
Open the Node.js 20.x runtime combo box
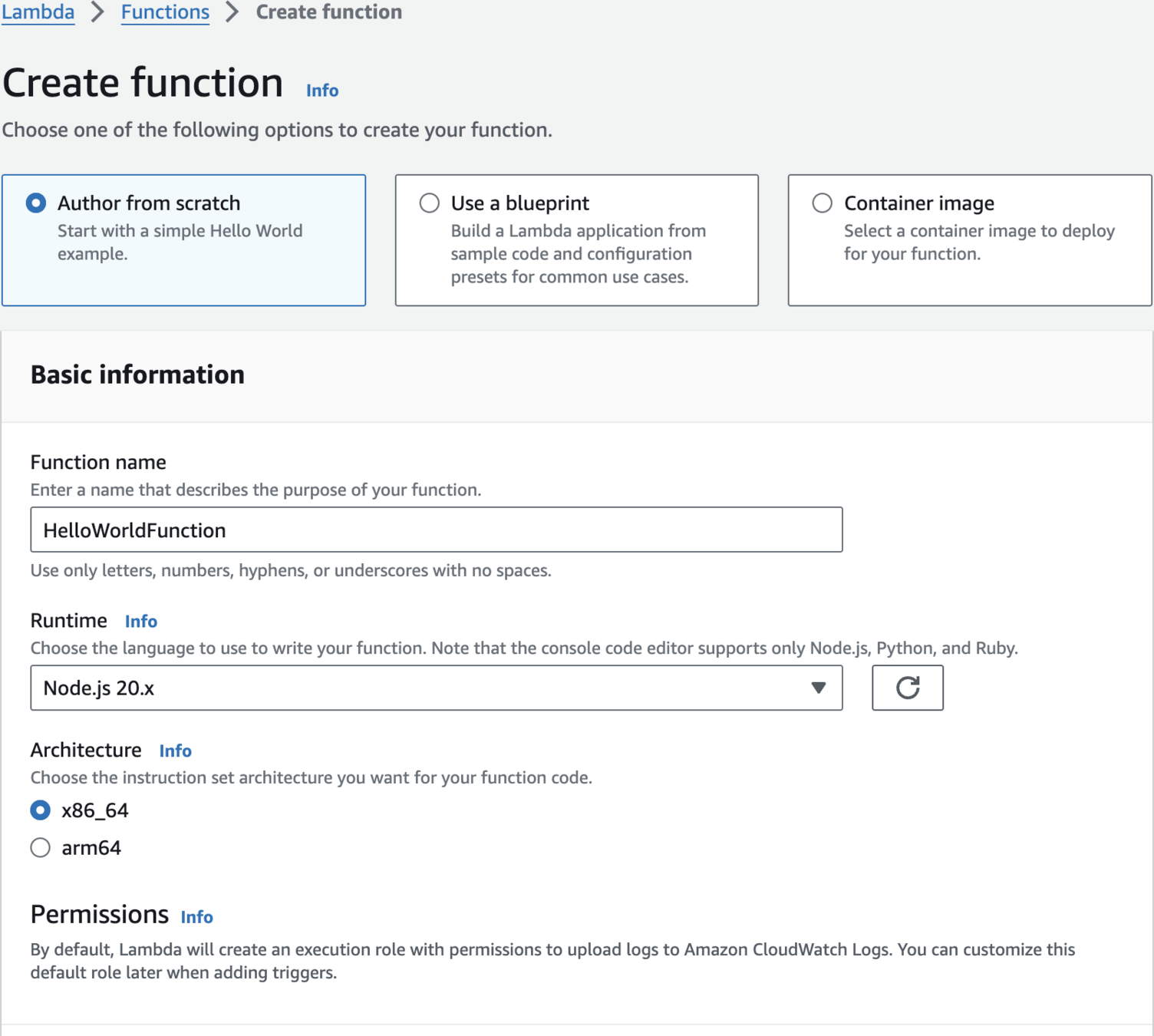[x=414, y=688]
